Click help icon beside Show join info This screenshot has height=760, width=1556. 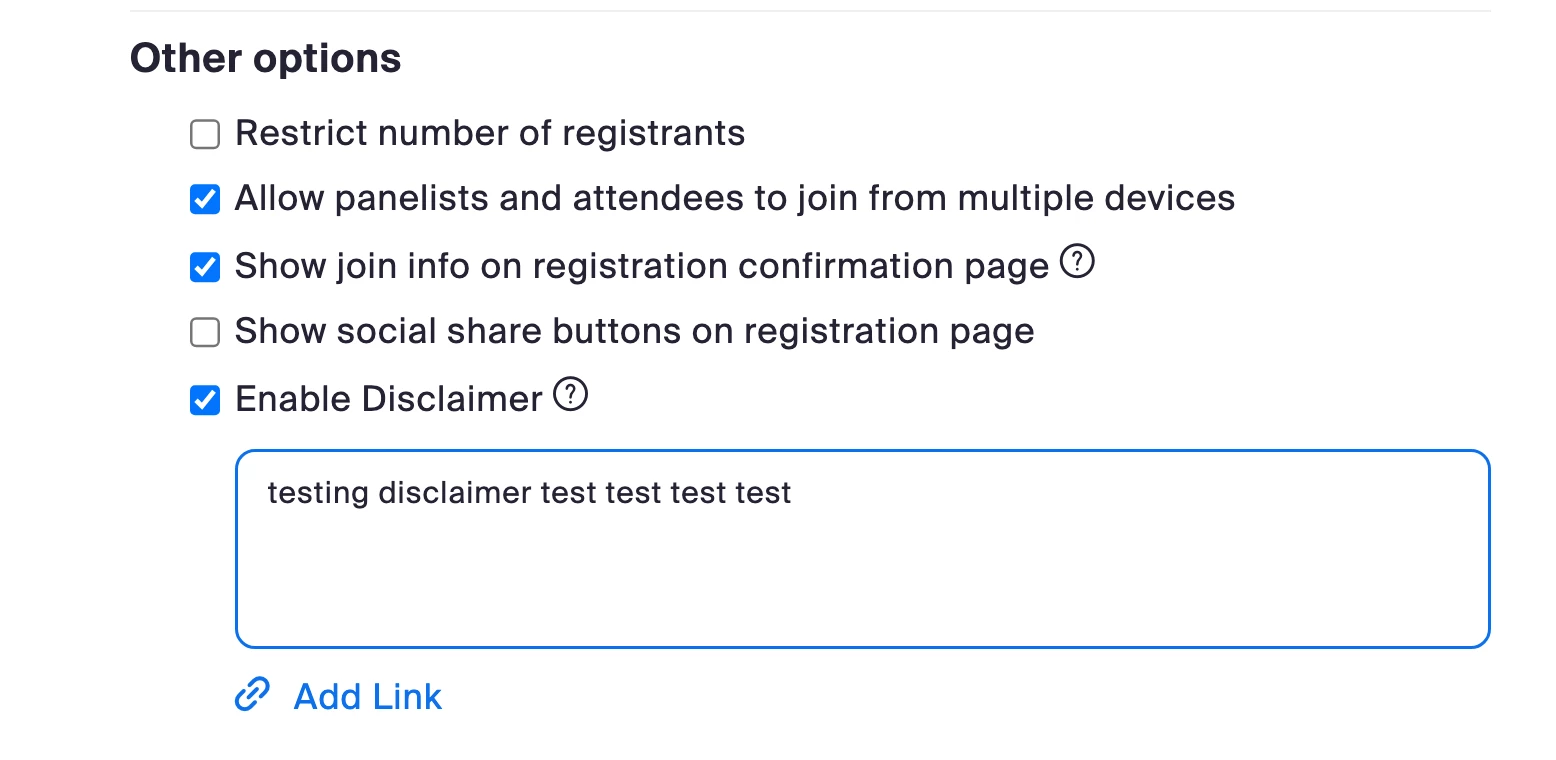[x=1077, y=264]
